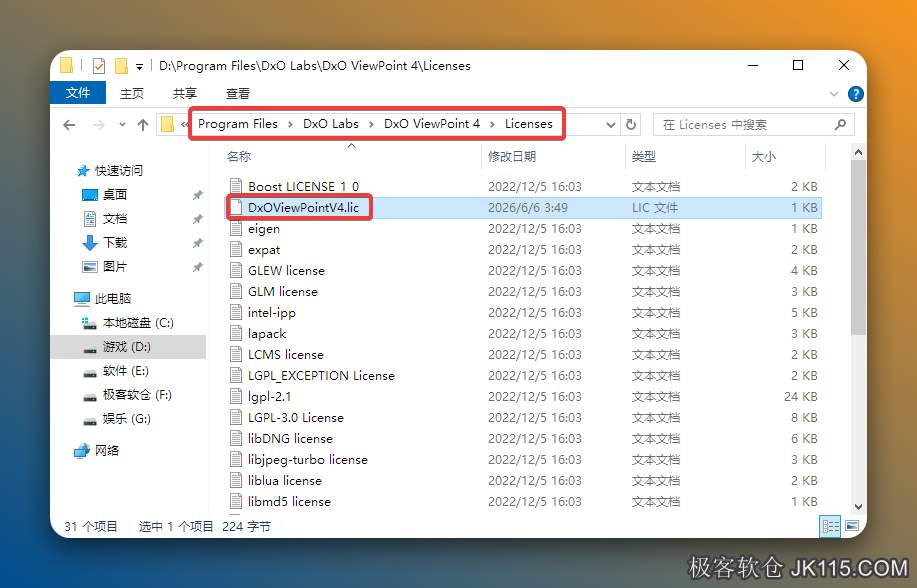Image resolution: width=917 pixels, height=588 pixels.
Task: Open the address bar history dropdown
Action: pos(611,125)
